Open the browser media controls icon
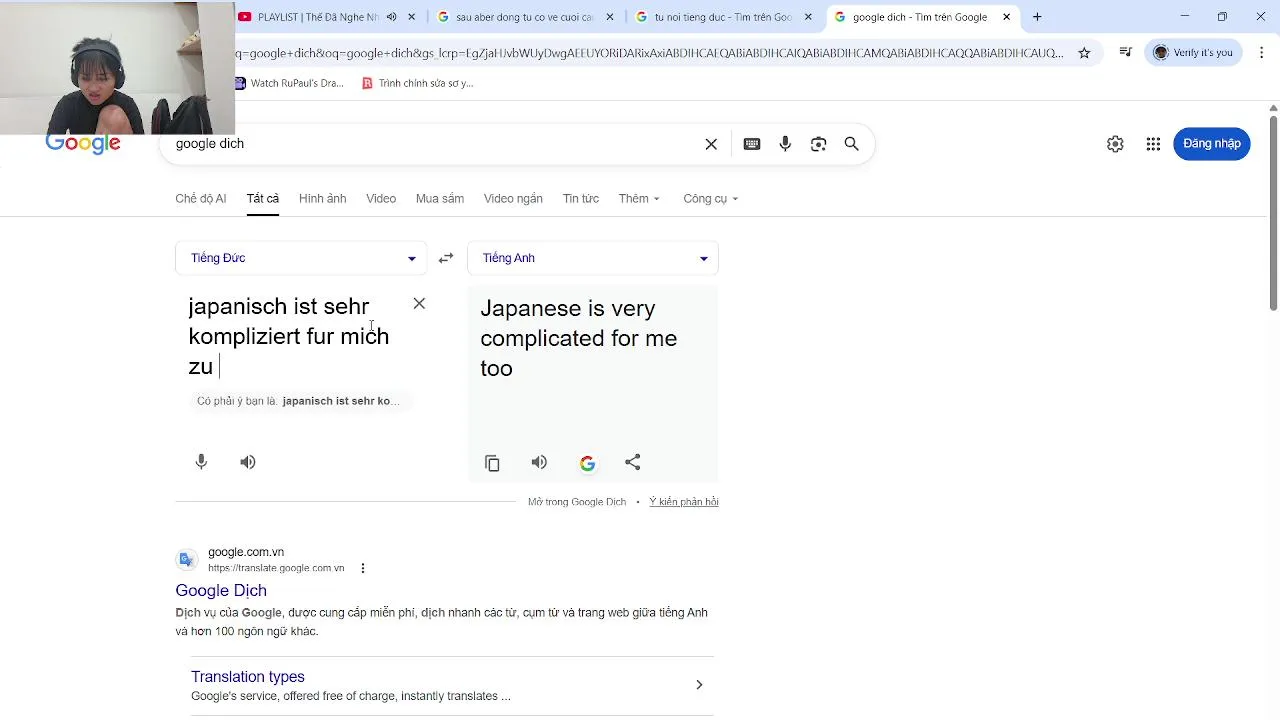 [x=1126, y=53]
